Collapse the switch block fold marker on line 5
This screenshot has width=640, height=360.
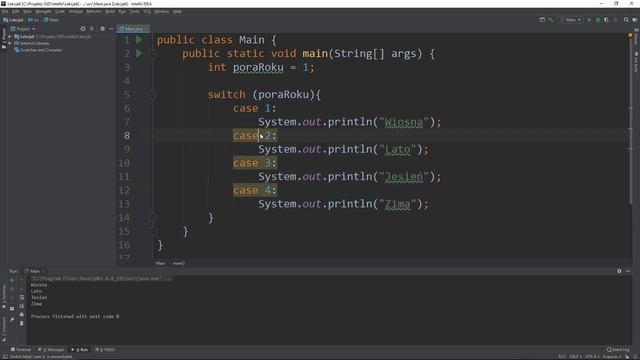click(153, 95)
